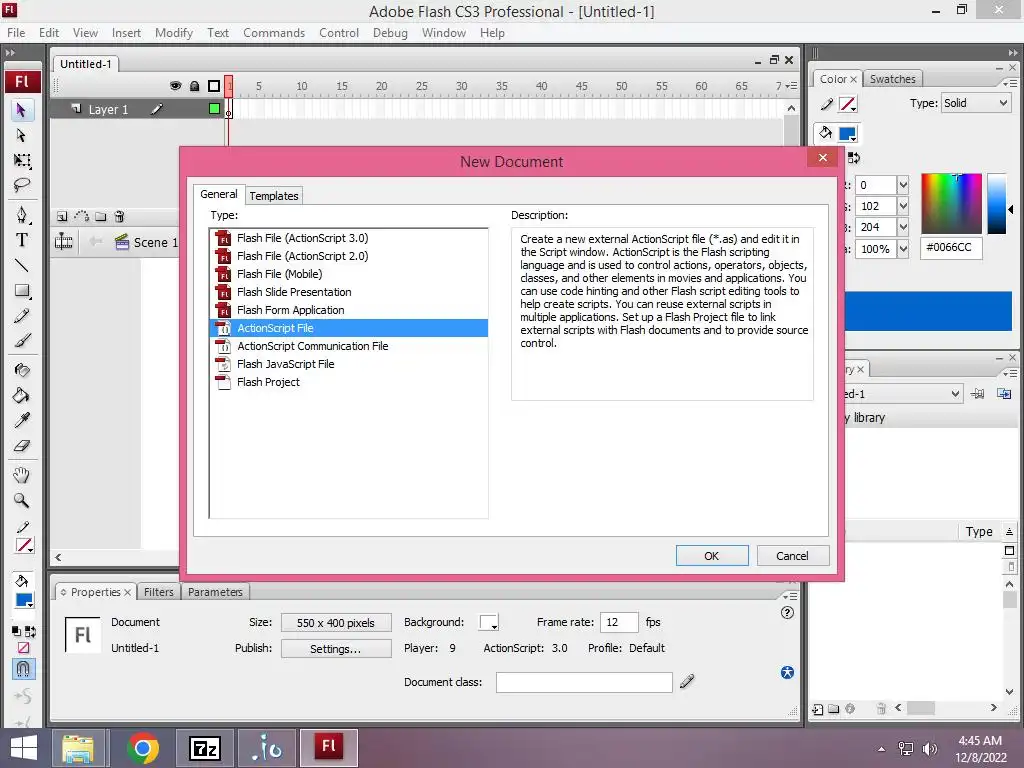Toggle lock all layers padlock icon
This screenshot has width=1024, height=768.
tap(194, 86)
